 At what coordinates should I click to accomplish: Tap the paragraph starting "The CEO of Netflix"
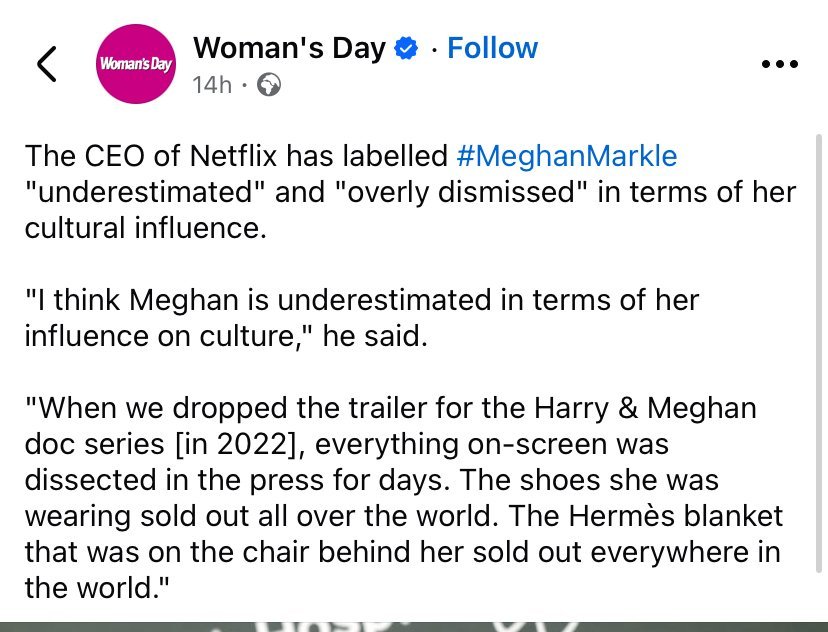(400, 191)
